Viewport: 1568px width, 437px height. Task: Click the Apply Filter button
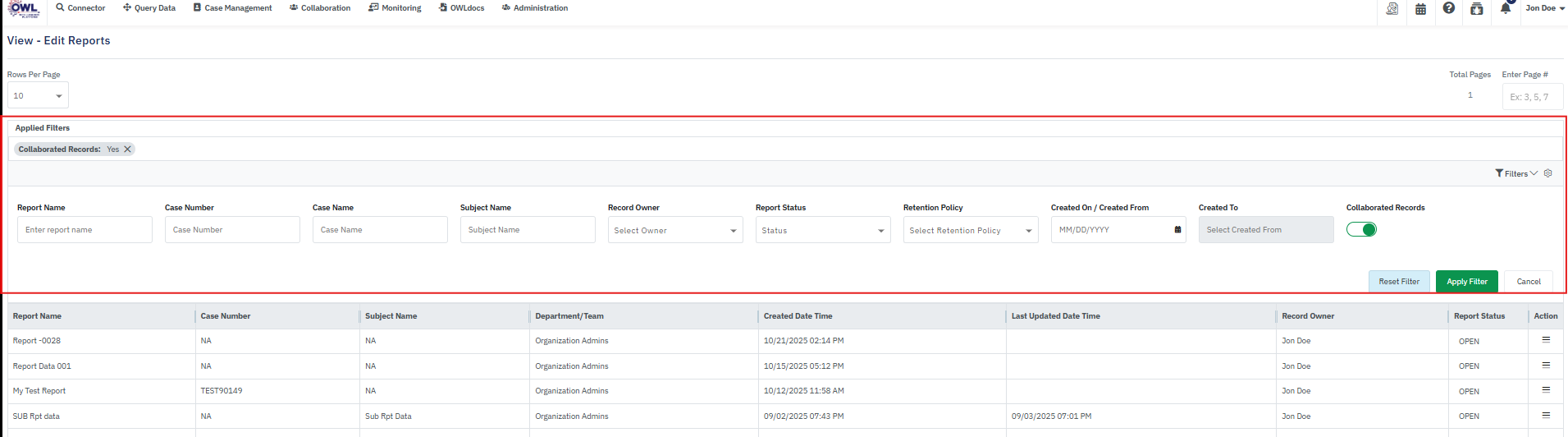(1466, 282)
